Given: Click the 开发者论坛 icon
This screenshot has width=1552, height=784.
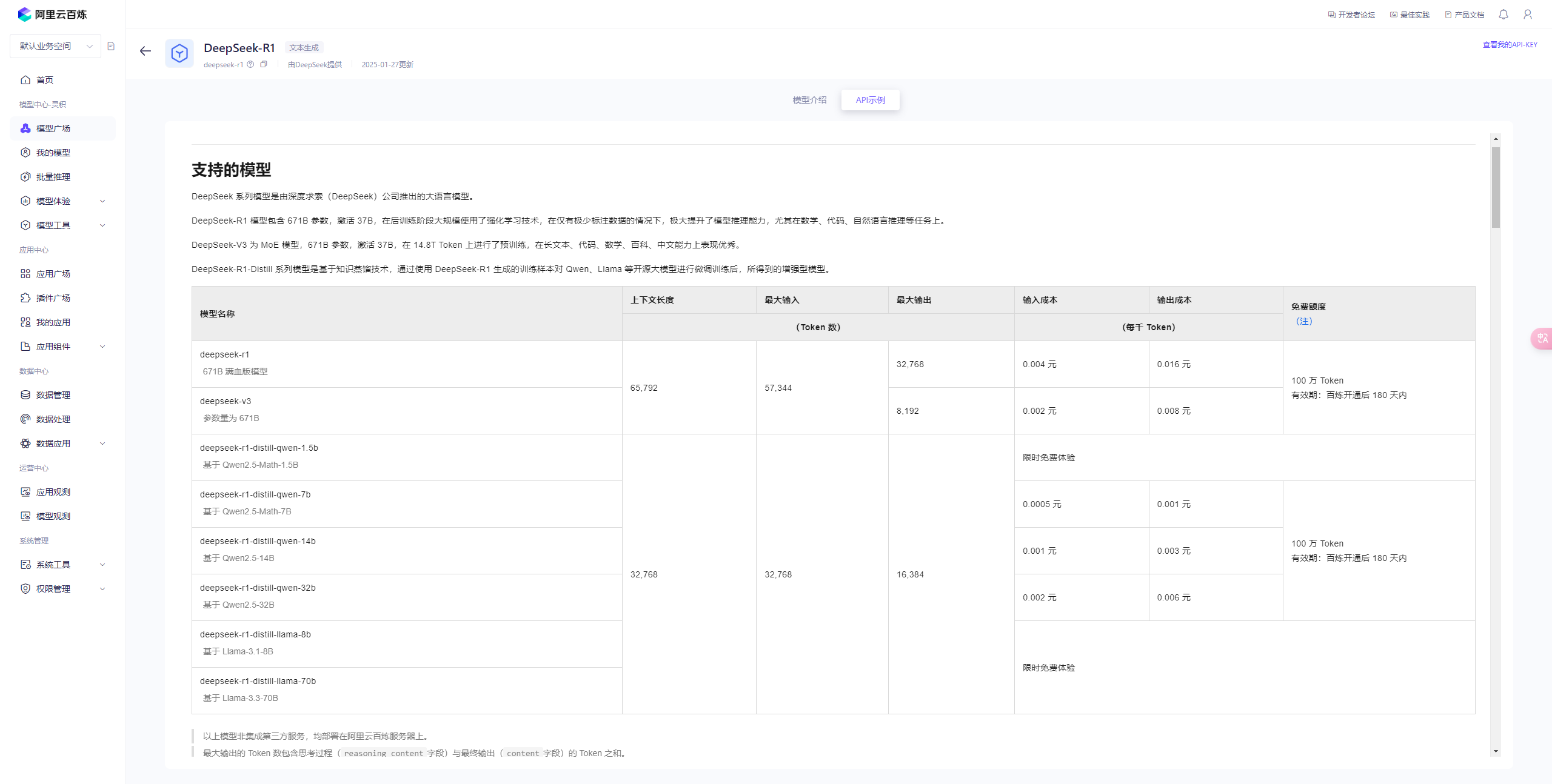Looking at the screenshot, I should (1332, 15).
